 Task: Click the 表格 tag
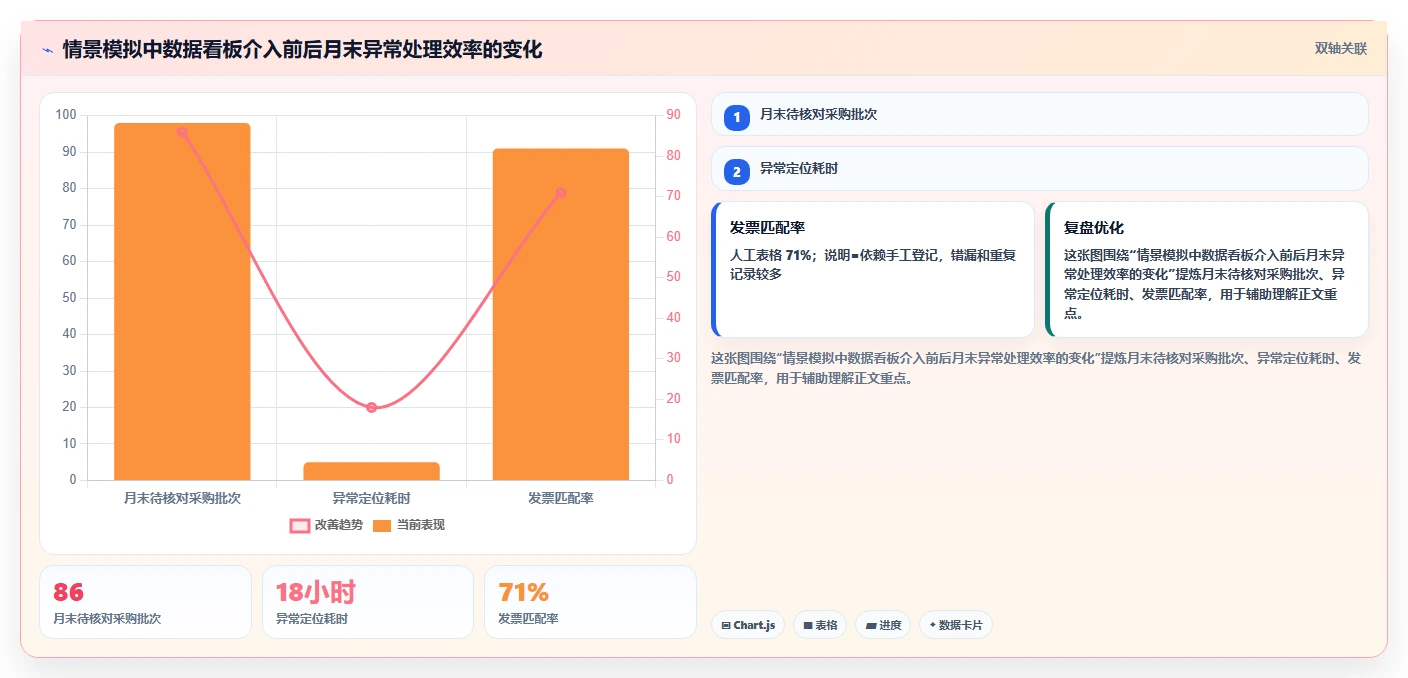pyautogui.click(x=820, y=625)
